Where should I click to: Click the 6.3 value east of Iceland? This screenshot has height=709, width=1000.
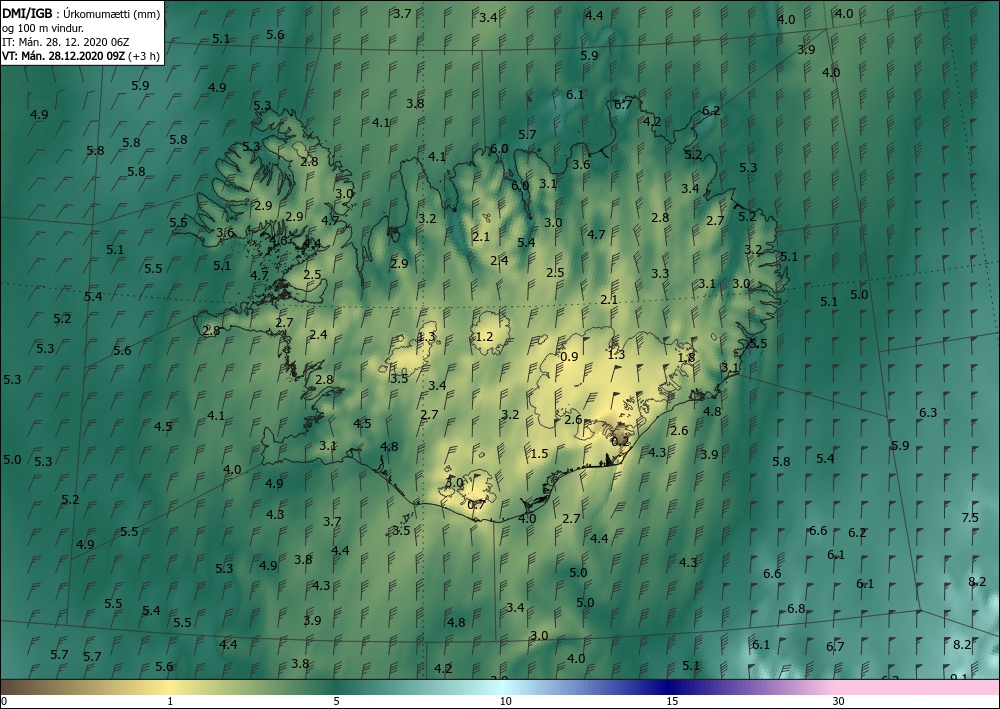click(x=928, y=413)
